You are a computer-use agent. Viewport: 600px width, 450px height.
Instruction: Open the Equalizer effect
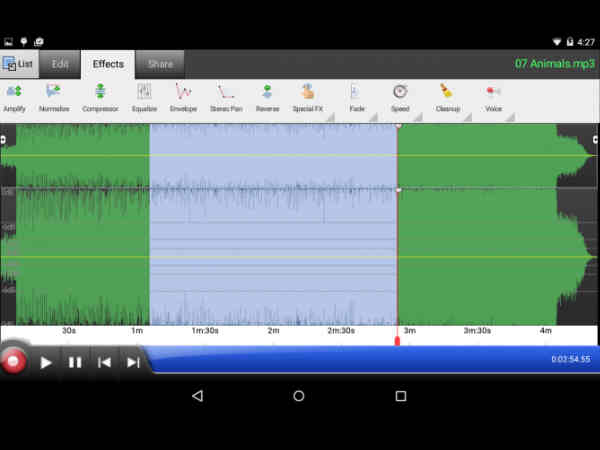(x=144, y=98)
